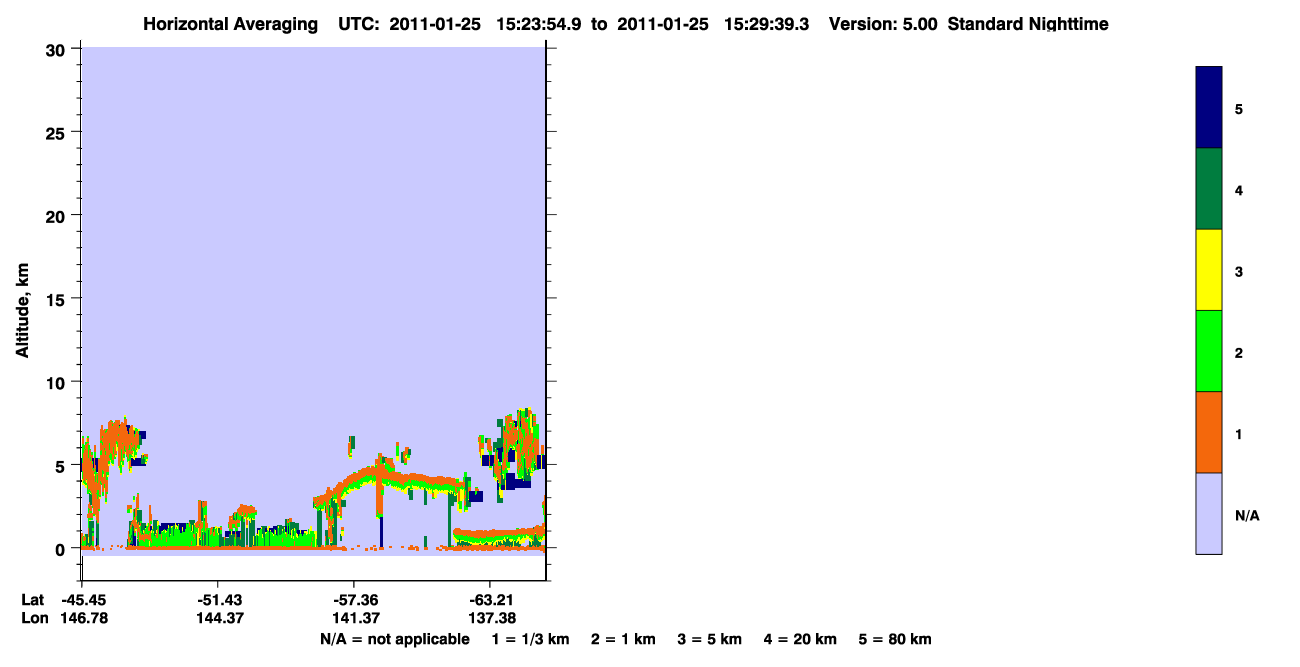The width and height of the screenshot is (1300, 667).
Task: Click the 'Lon' row label
Action: click(x=33, y=618)
